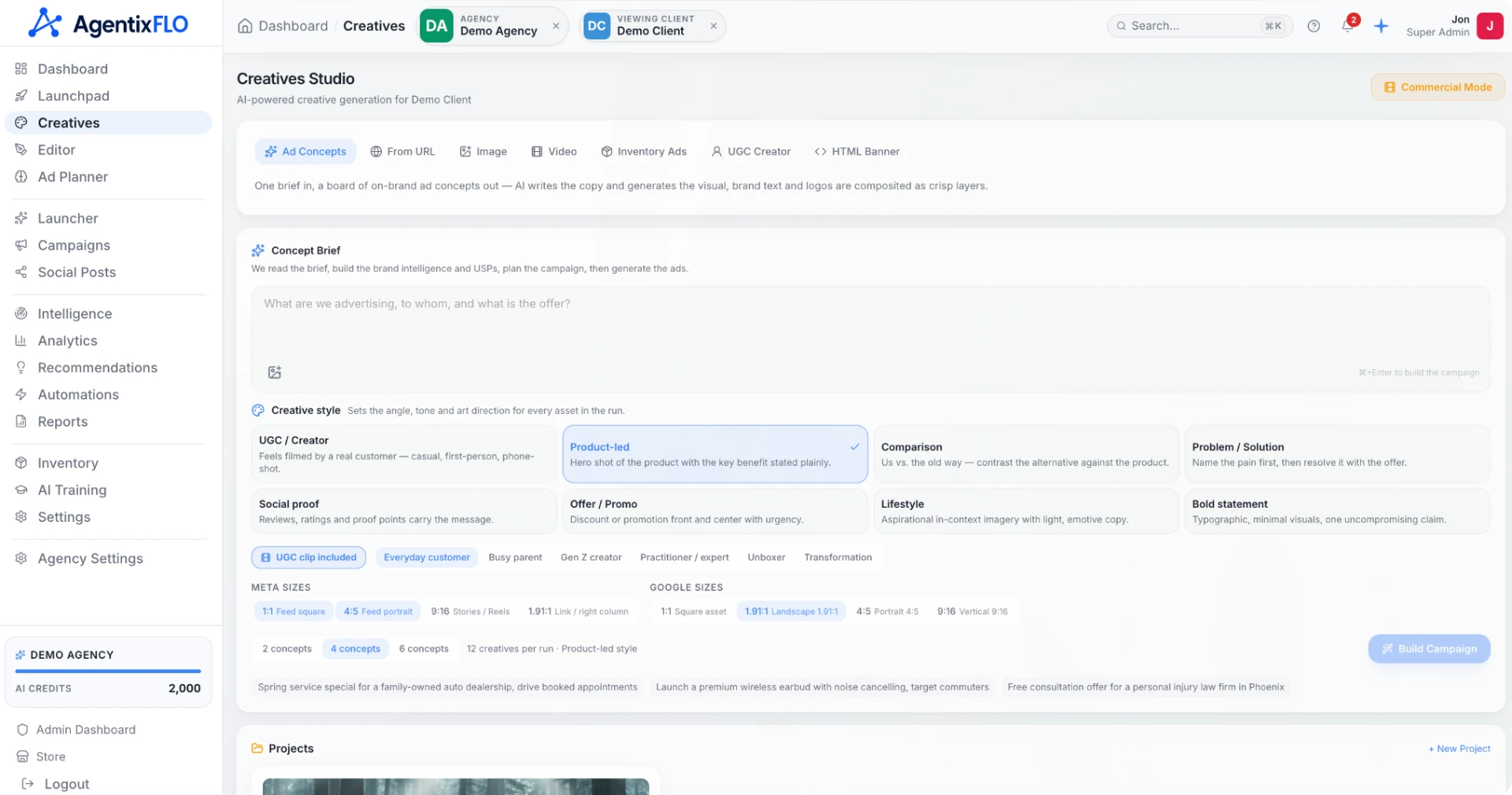
Task: Open the Inventory Ads tab
Action: [x=644, y=152]
